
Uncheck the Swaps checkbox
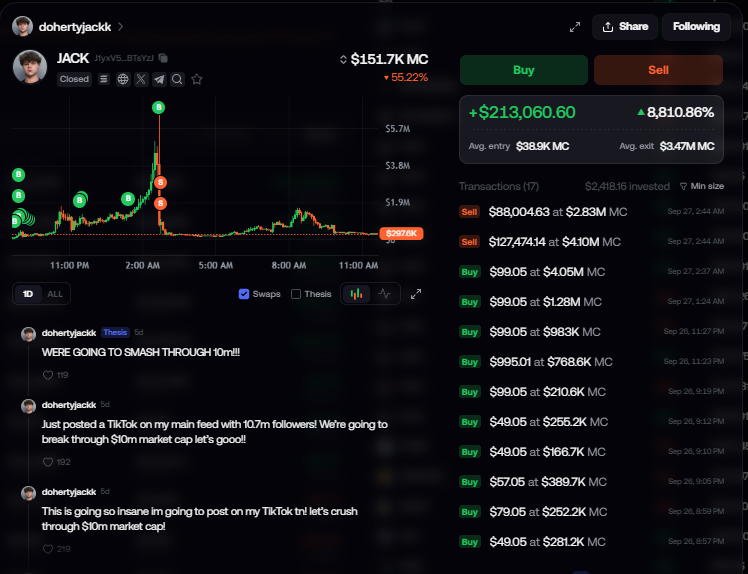click(244, 294)
